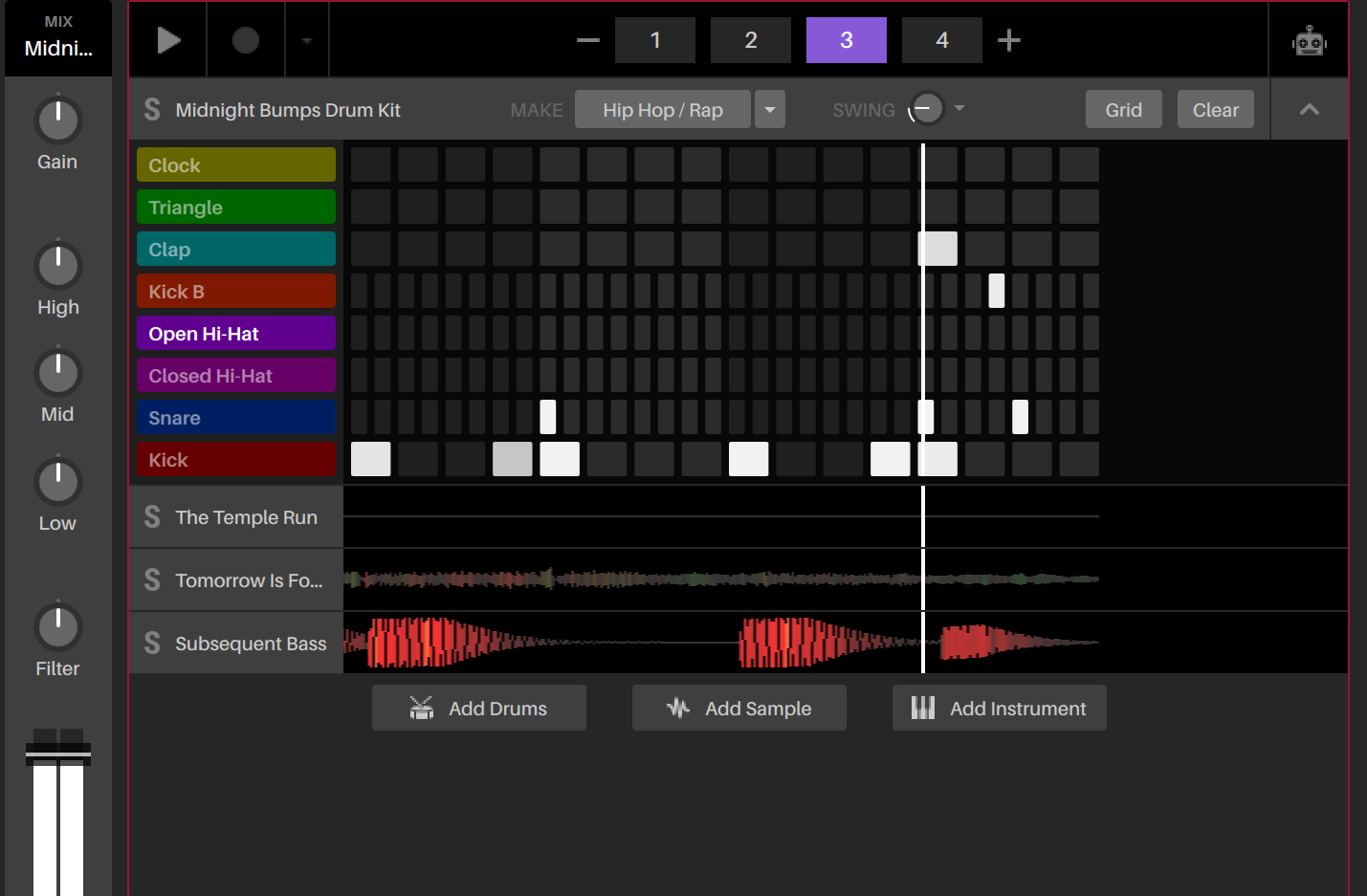Screen dimensions: 1367x896
Task: Switch to pattern 4
Action: click(942, 40)
